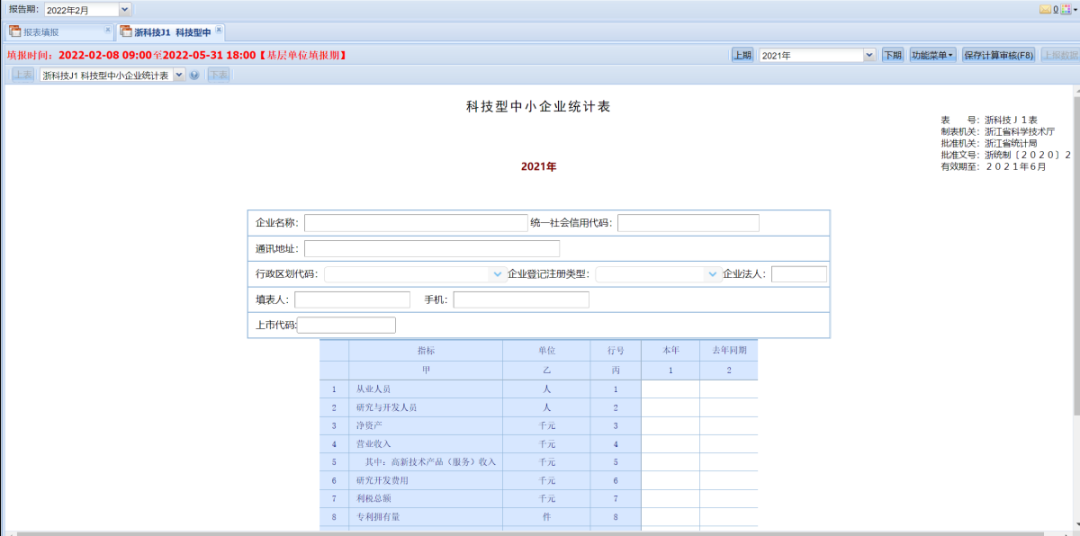Image resolution: width=1080 pixels, height=536 pixels.
Task: Close the 浙科技J1 科技型中 tab
Action: tap(218, 30)
